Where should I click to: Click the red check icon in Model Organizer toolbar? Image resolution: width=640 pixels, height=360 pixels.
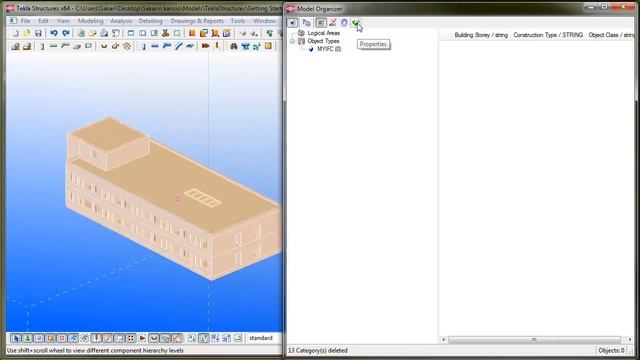point(333,23)
